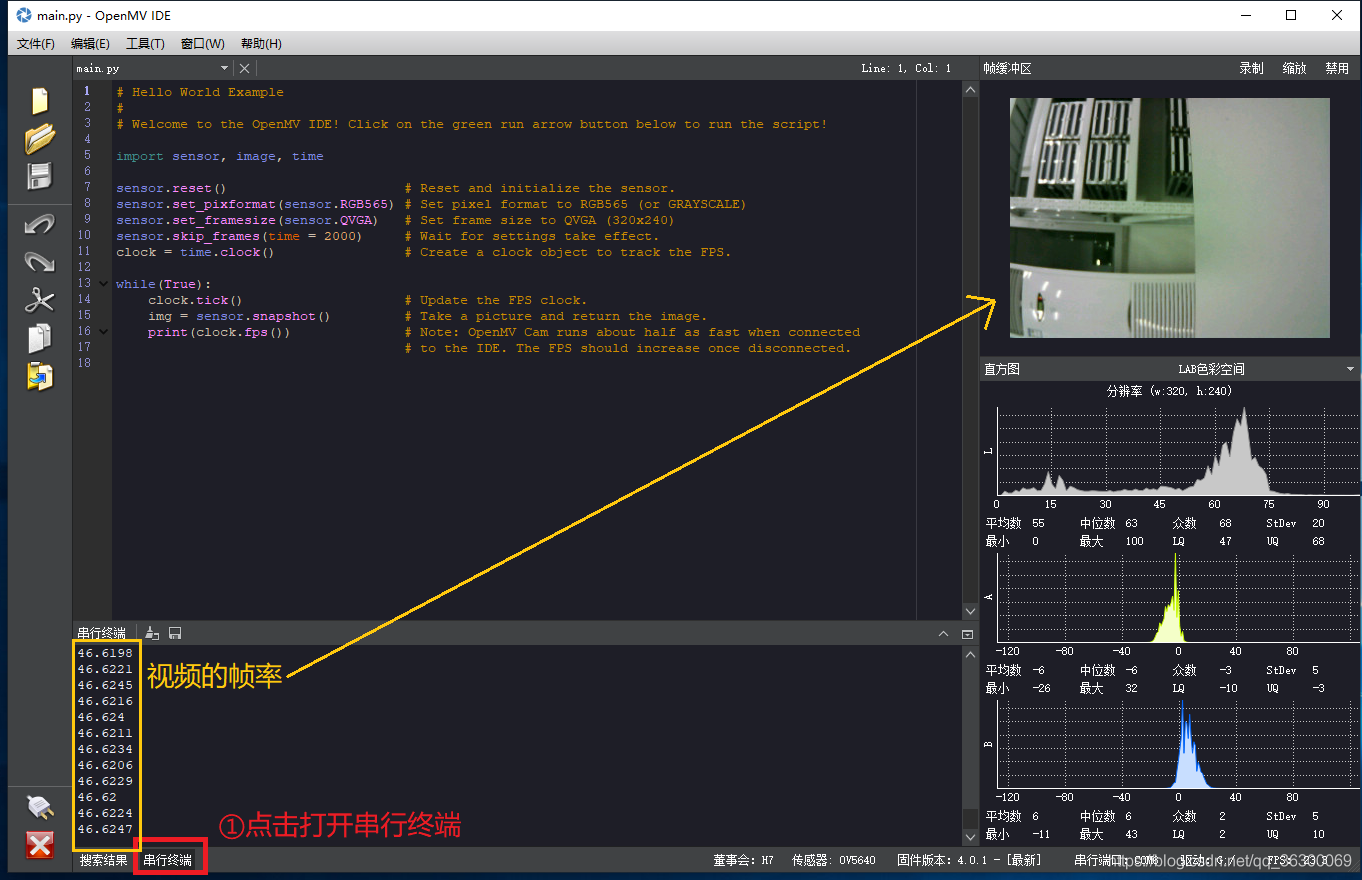Click the 46.624 value in the serial terminal

tap(101, 717)
